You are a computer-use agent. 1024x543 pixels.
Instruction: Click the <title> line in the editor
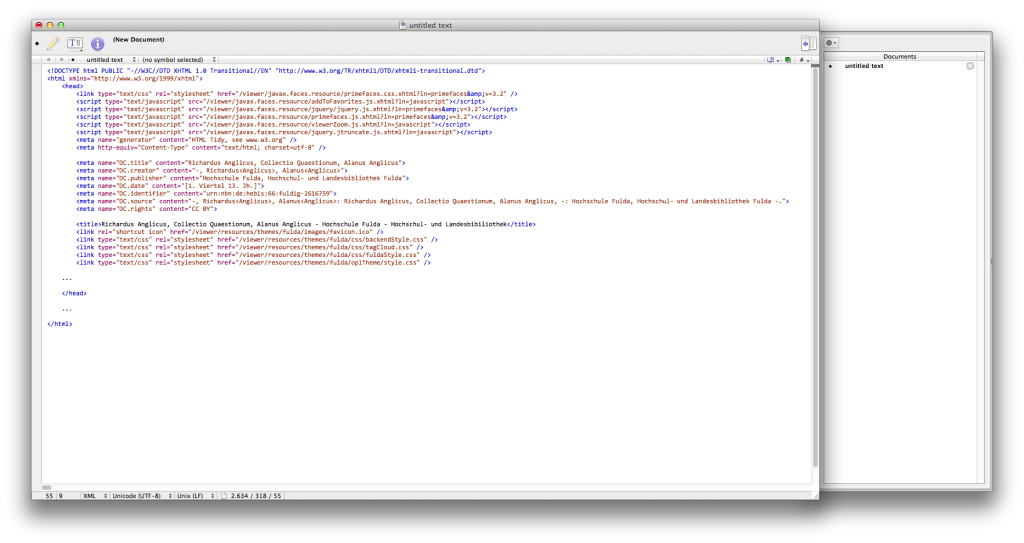[306, 224]
